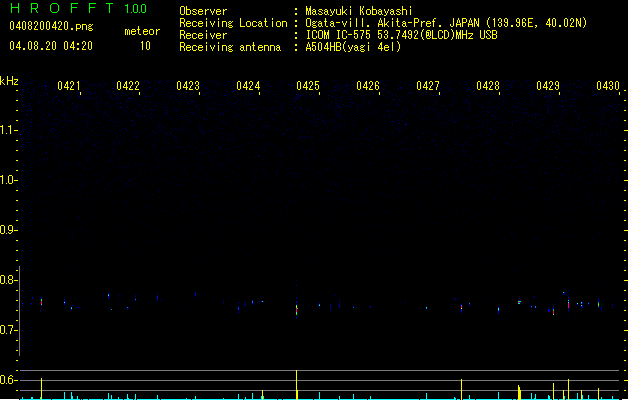The height and width of the screenshot is (400, 629).
Task: Click the meteor count value 10
Action: [x=145, y=46]
